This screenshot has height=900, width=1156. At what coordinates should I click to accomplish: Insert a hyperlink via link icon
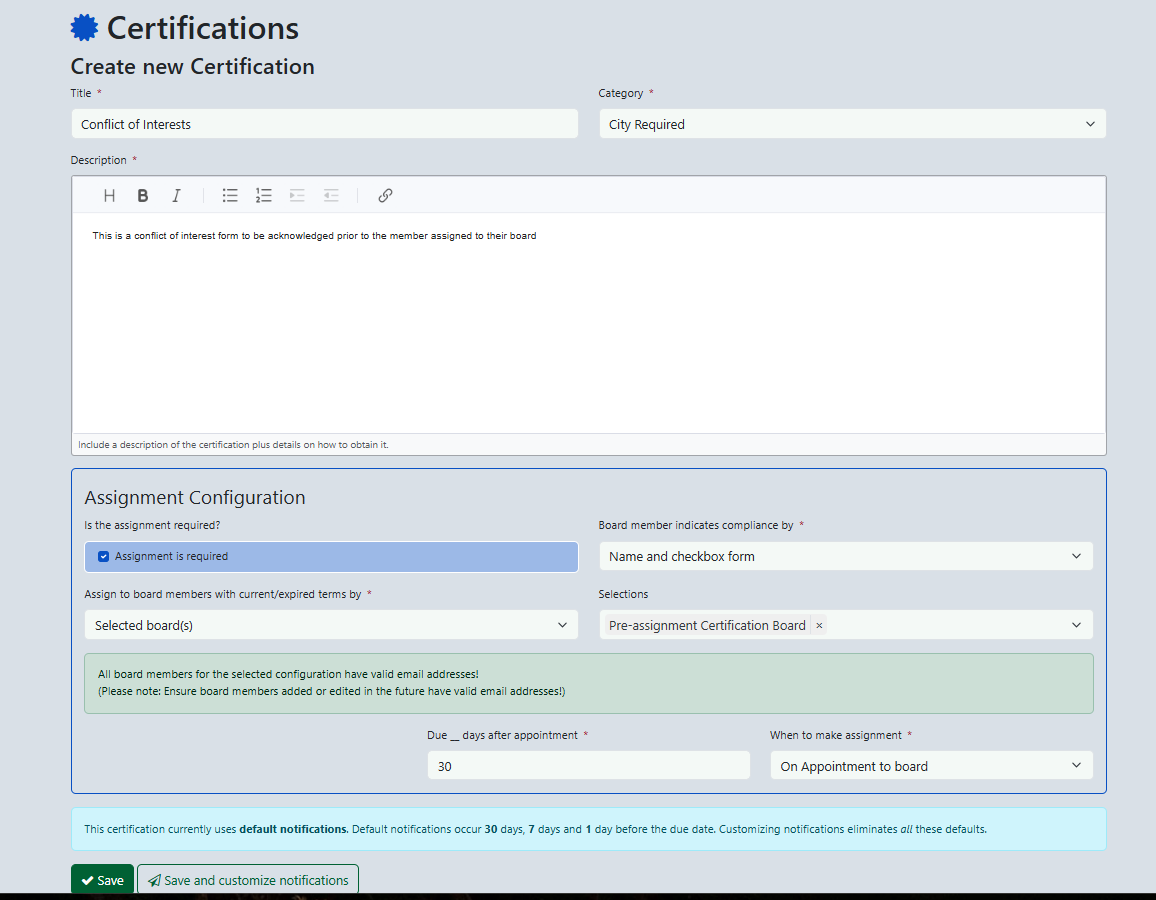pos(385,195)
